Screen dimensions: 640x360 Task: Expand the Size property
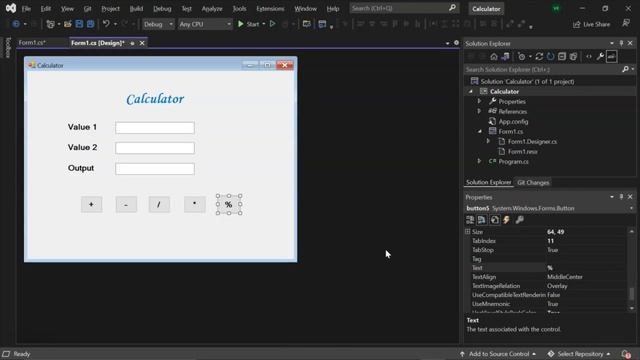[468, 231]
